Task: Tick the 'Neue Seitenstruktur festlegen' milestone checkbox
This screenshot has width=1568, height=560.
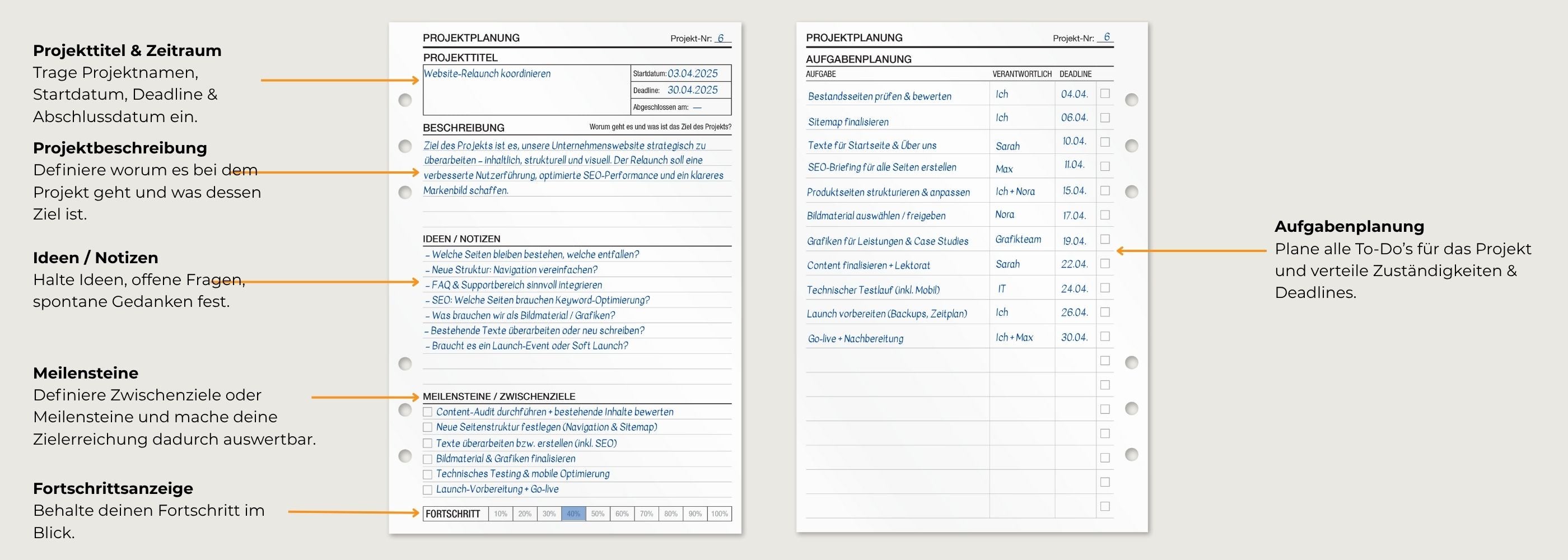Action: (x=427, y=427)
